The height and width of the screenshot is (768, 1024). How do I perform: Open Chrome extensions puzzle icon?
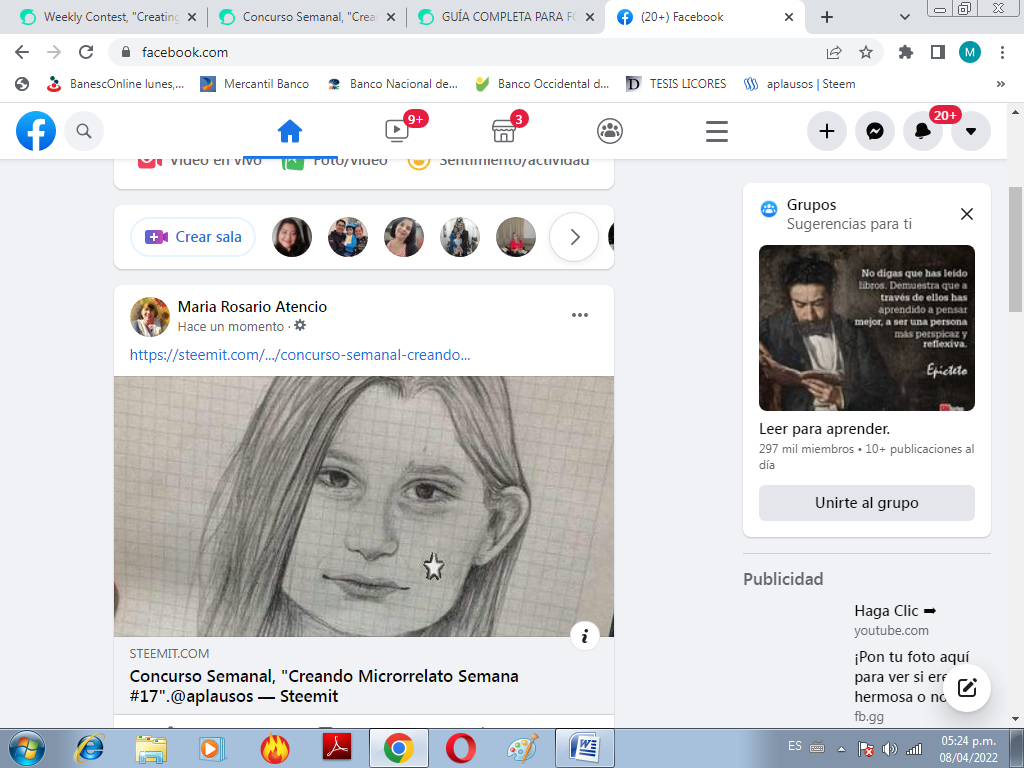[x=906, y=52]
